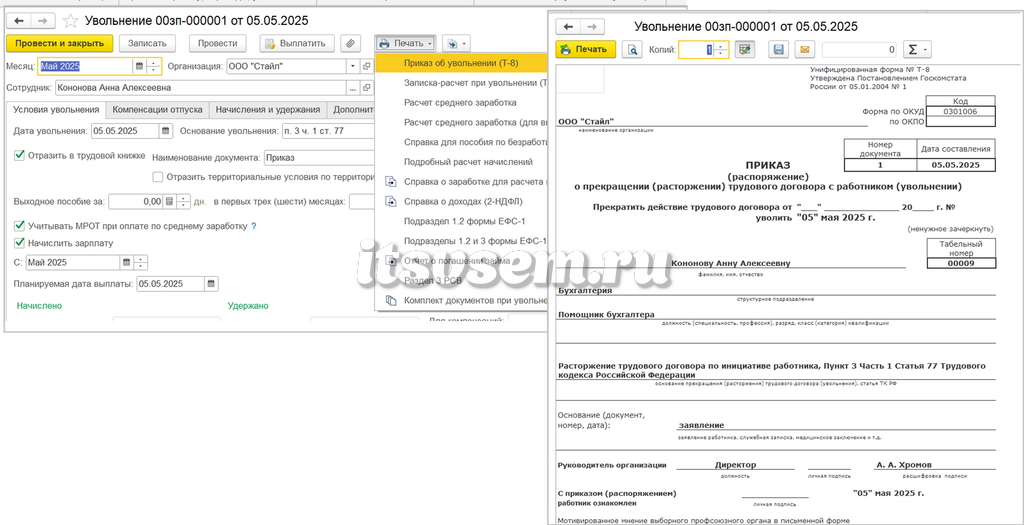The image size is (1024, 525).
Task: Expand the Организация dropdown arrow
Action: (353, 66)
